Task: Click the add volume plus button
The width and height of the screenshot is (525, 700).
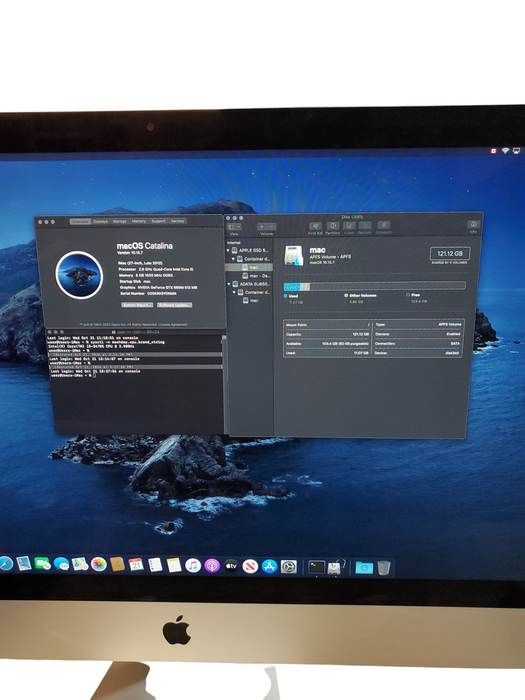Action: (x=262, y=227)
